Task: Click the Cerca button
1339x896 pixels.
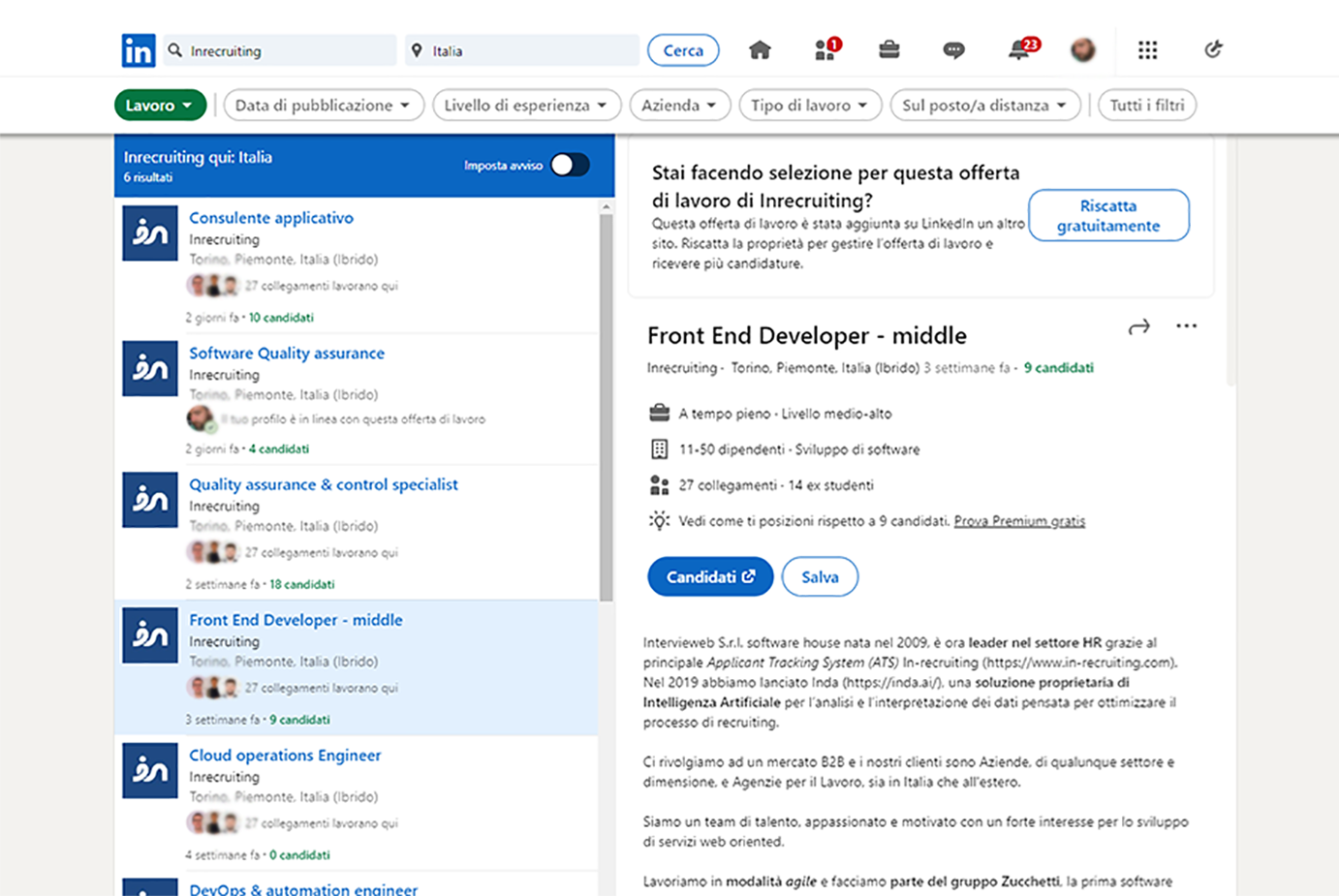Action: tap(683, 50)
